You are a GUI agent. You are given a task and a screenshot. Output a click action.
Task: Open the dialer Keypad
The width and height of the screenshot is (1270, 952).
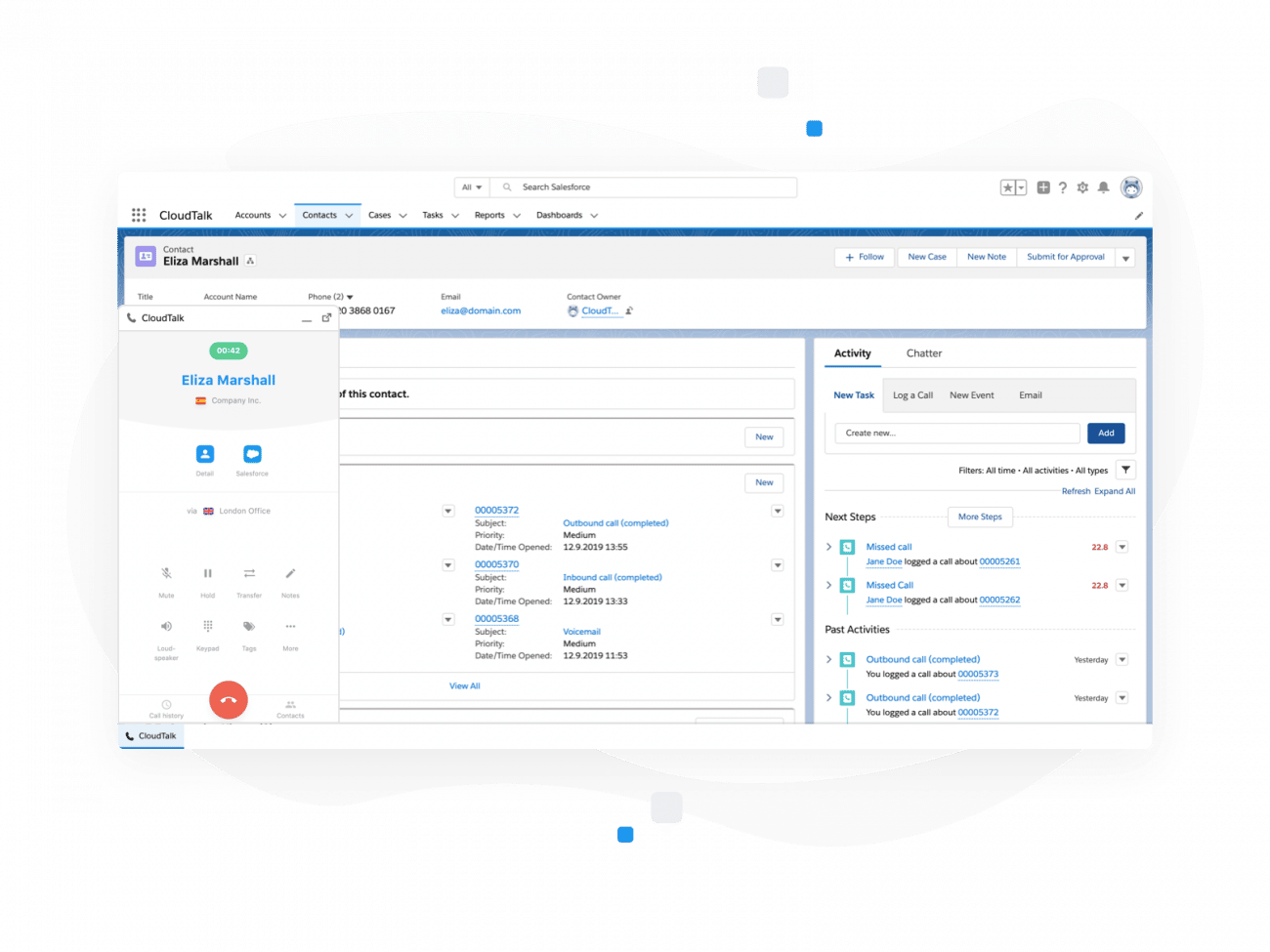coord(208,626)
